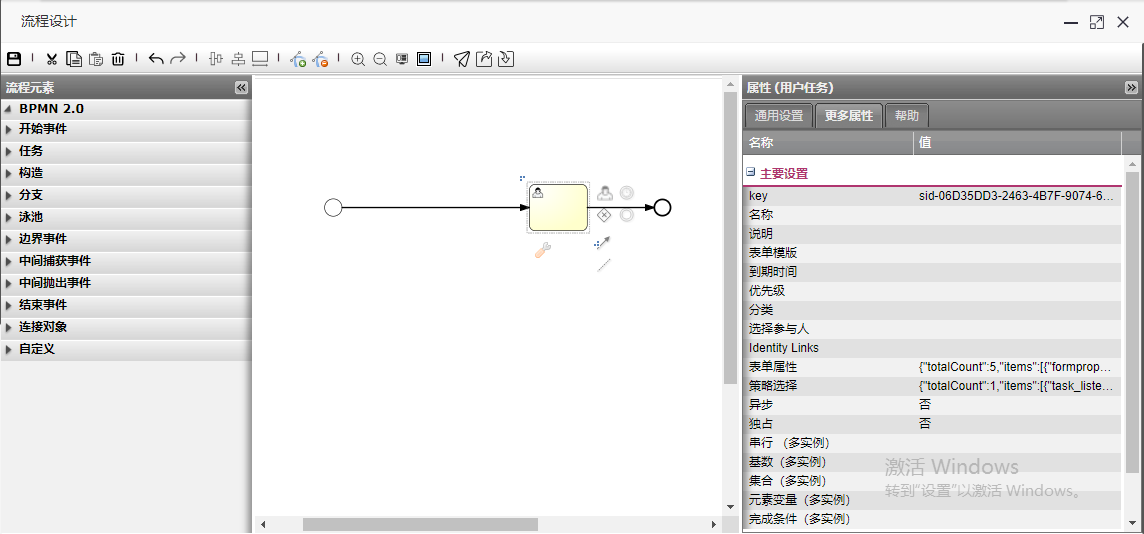Click the paper plane deploy icon

click(x=461, y=59)
